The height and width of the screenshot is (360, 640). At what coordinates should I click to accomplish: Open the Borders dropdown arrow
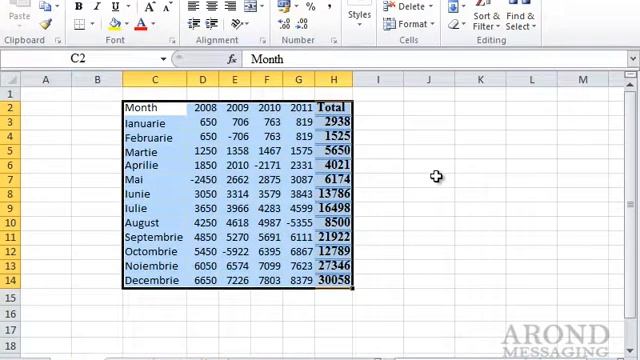point(93,24)
